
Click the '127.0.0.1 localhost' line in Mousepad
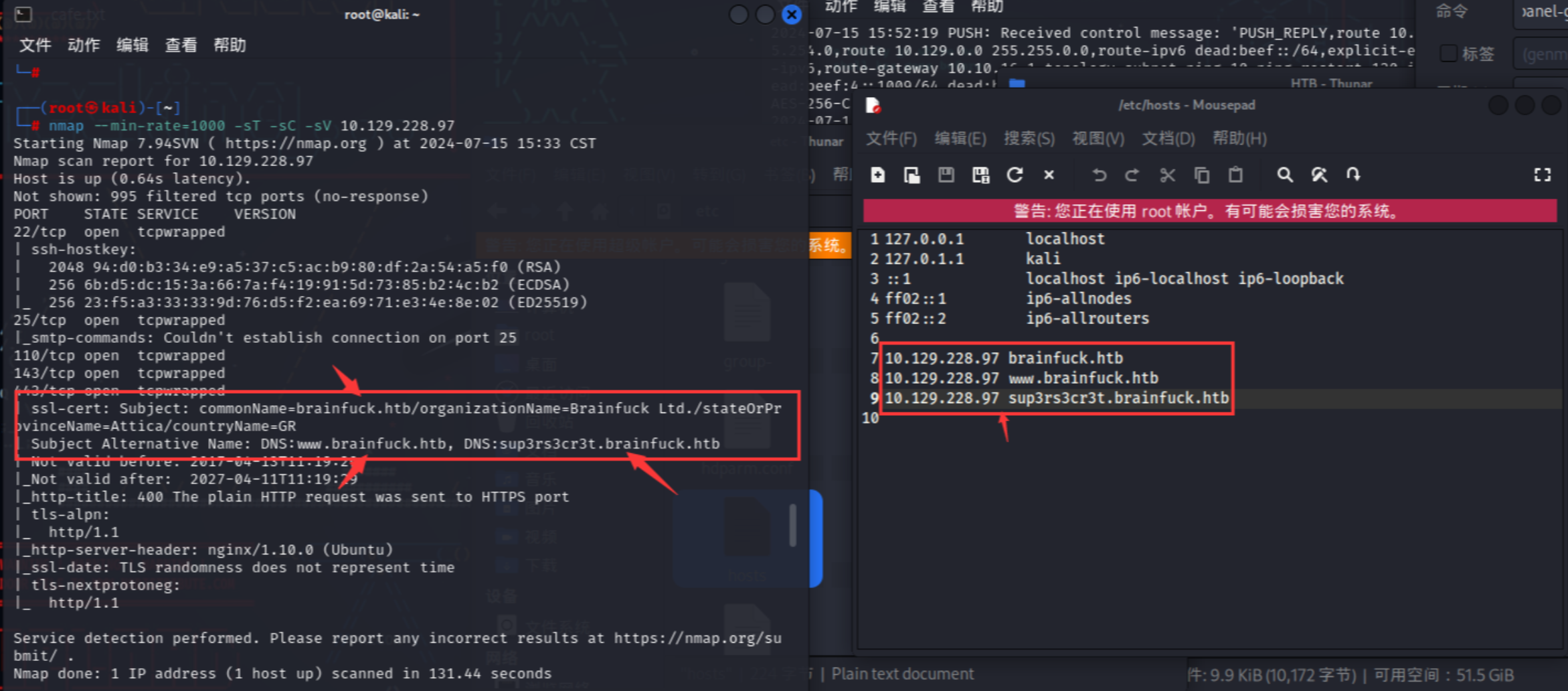click(x=994, y=239)
